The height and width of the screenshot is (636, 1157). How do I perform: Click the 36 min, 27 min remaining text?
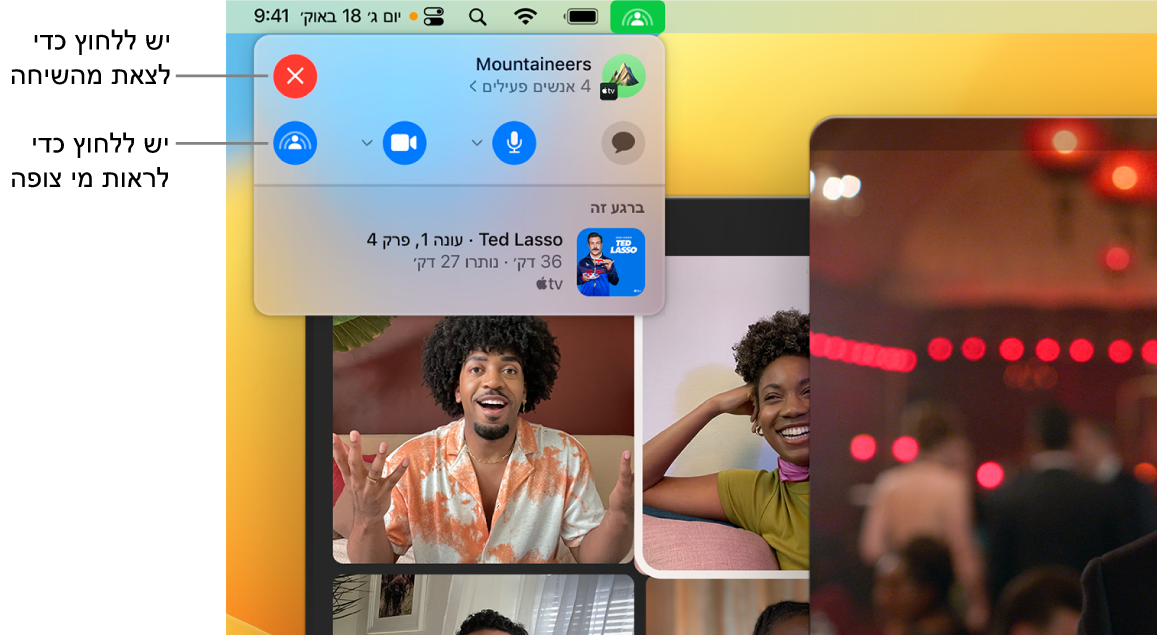pyautogui.click(x=488, y=262)
